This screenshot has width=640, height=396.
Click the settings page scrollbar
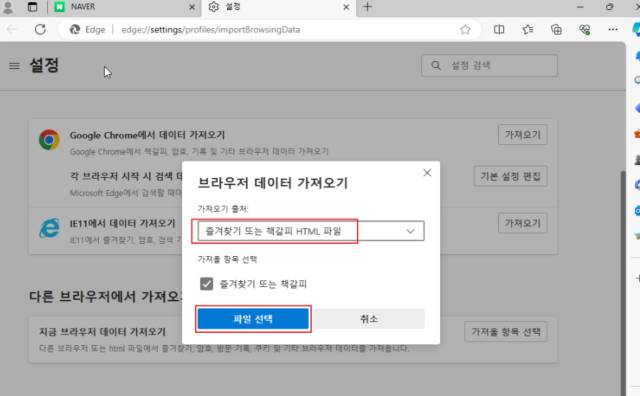tap(623, 282)
